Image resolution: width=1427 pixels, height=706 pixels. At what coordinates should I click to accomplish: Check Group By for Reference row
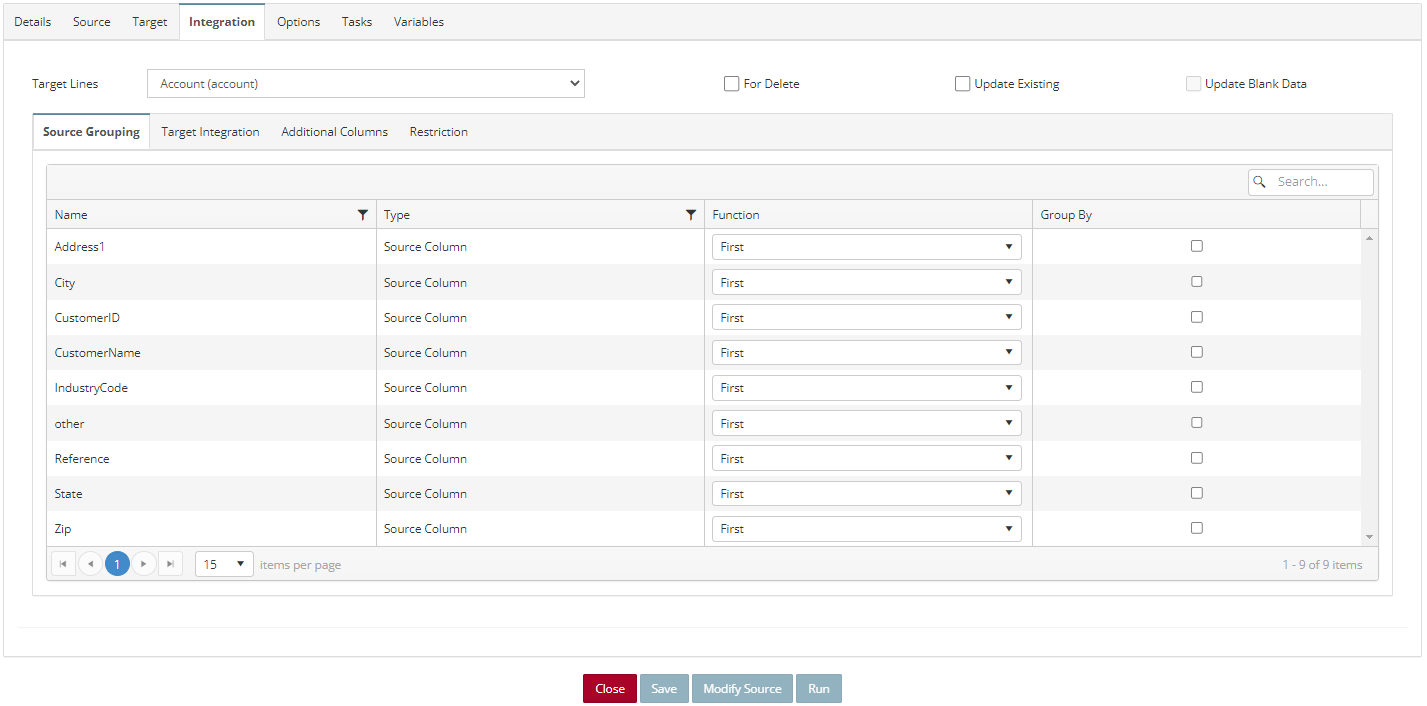pyautogui.click(x=1197, y=458)
